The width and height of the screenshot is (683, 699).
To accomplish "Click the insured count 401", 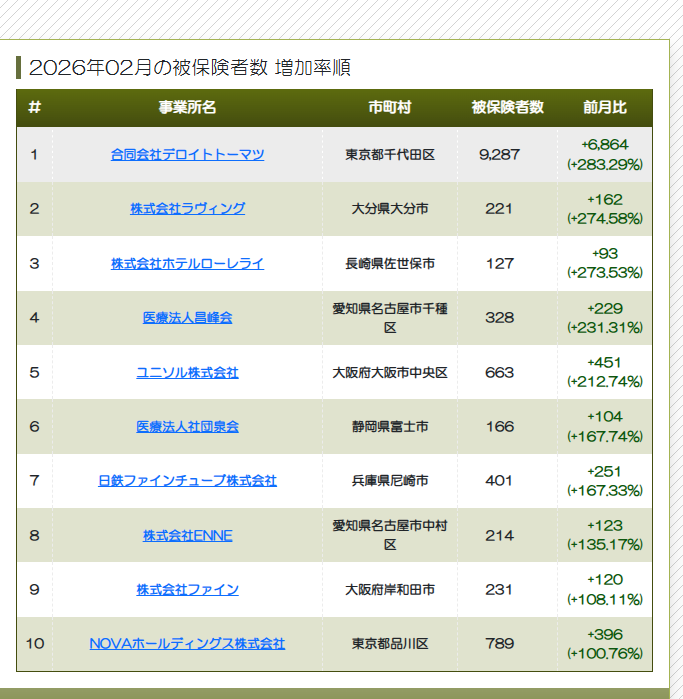I will pos(499,481).
